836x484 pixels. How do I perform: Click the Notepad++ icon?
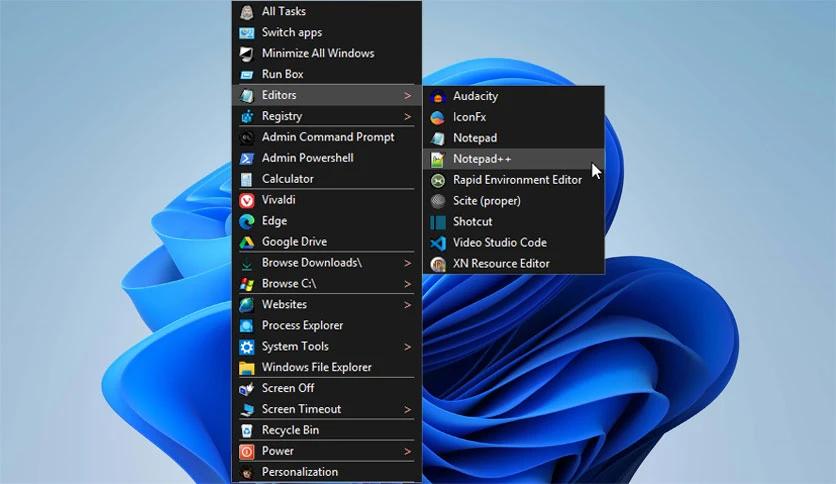(x=438, y=159)
